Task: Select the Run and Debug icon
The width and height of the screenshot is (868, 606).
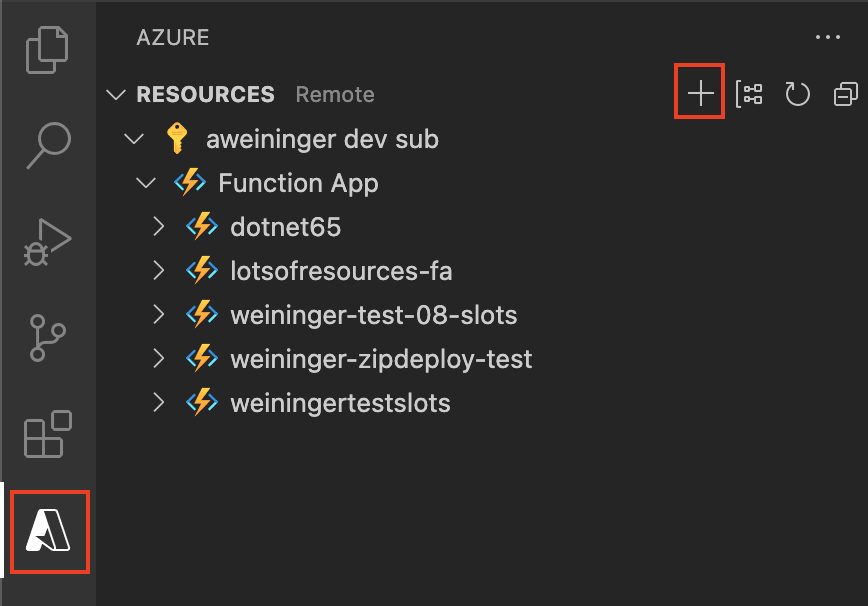Action: tap(49, 240)
